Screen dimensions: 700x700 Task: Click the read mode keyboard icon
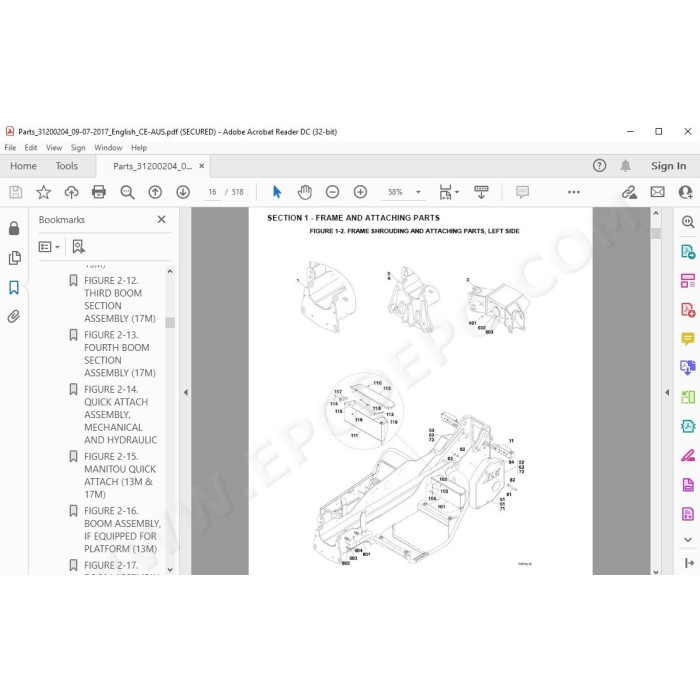point(481,192)
